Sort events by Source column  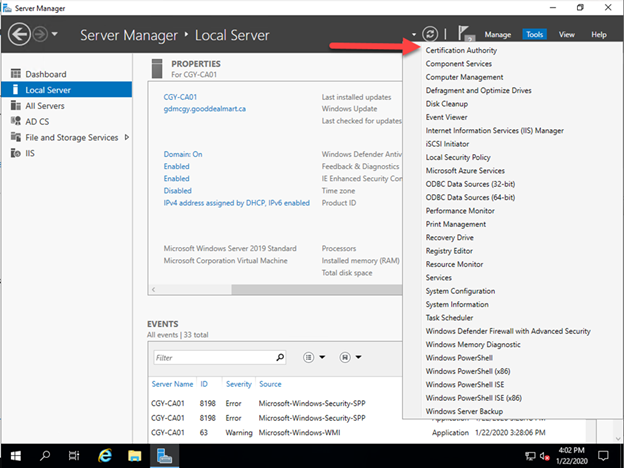click(x=270, y=384)
